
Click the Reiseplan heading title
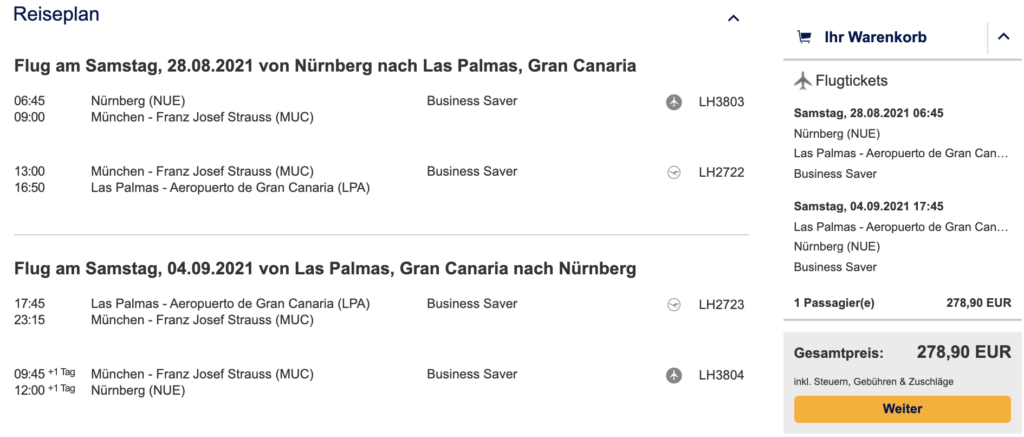click(x=56, y=15)
